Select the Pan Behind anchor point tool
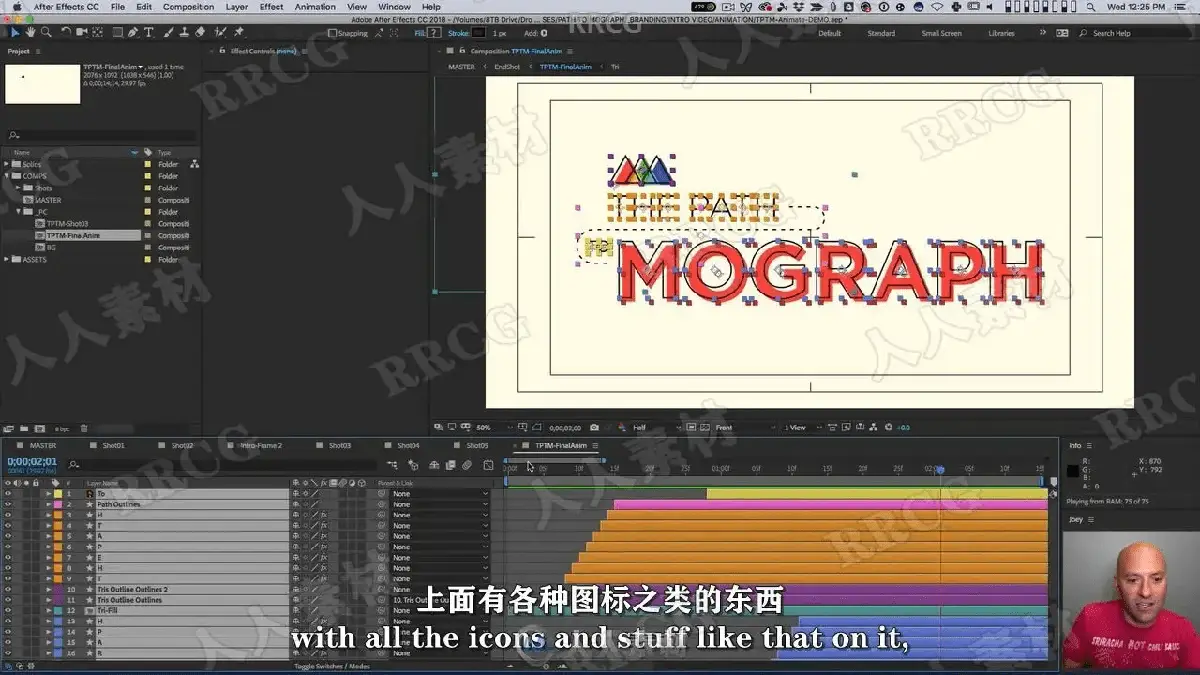Viewport: 1200px width, 675px height. pos(97,32)
